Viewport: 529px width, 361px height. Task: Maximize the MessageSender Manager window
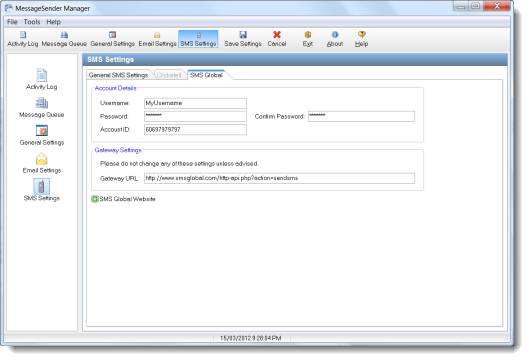476,6
